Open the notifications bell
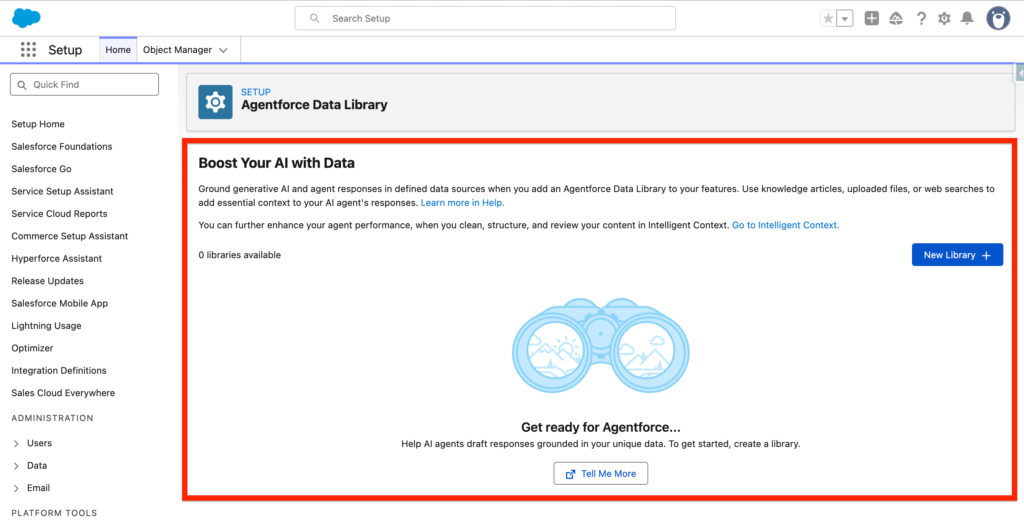This screenshot has height=527, width=1024. (x=967, y=18)
